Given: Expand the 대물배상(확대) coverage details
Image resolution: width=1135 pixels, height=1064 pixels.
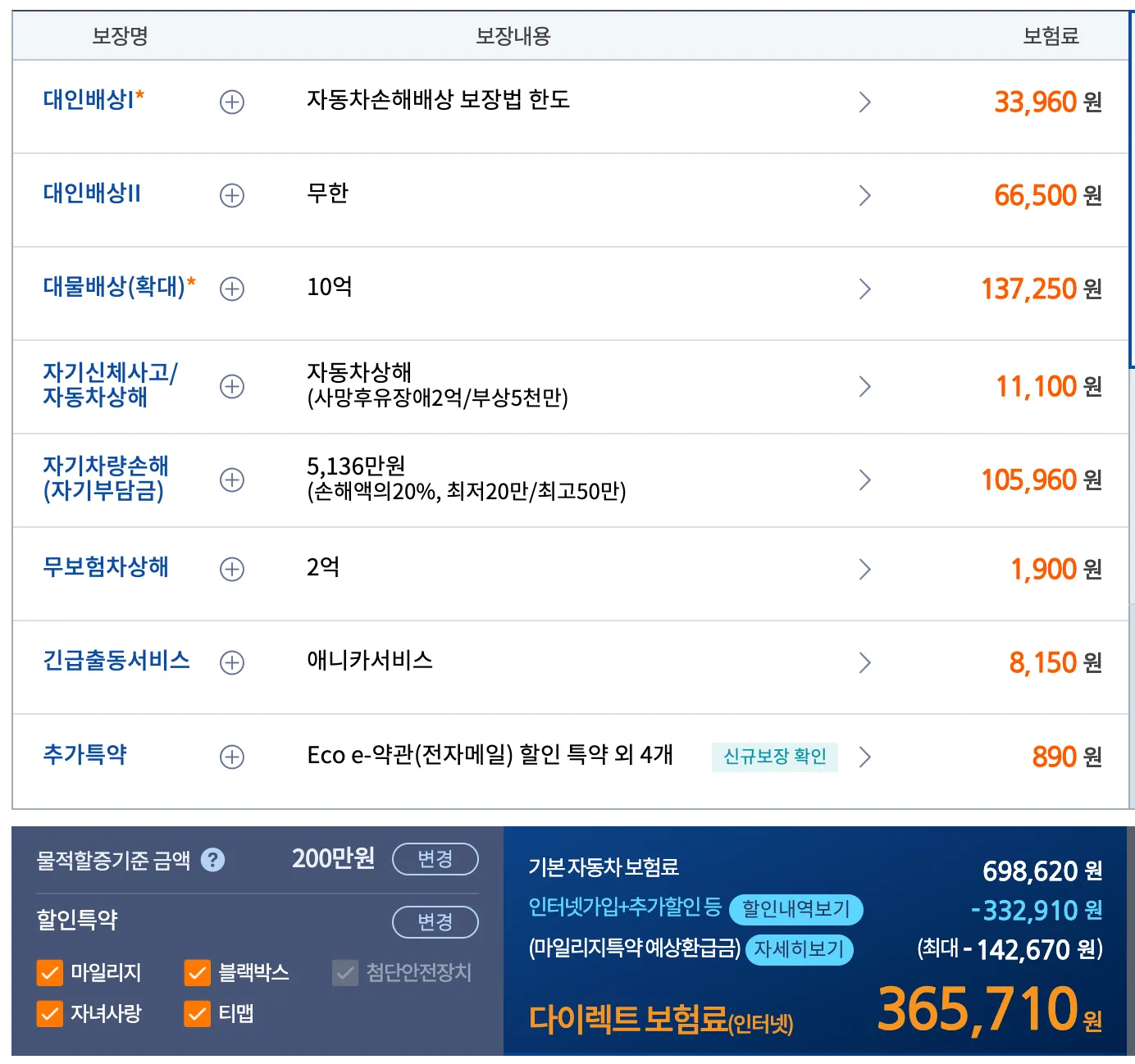Looking at the screenshot, I should click(x=230, y=289).
